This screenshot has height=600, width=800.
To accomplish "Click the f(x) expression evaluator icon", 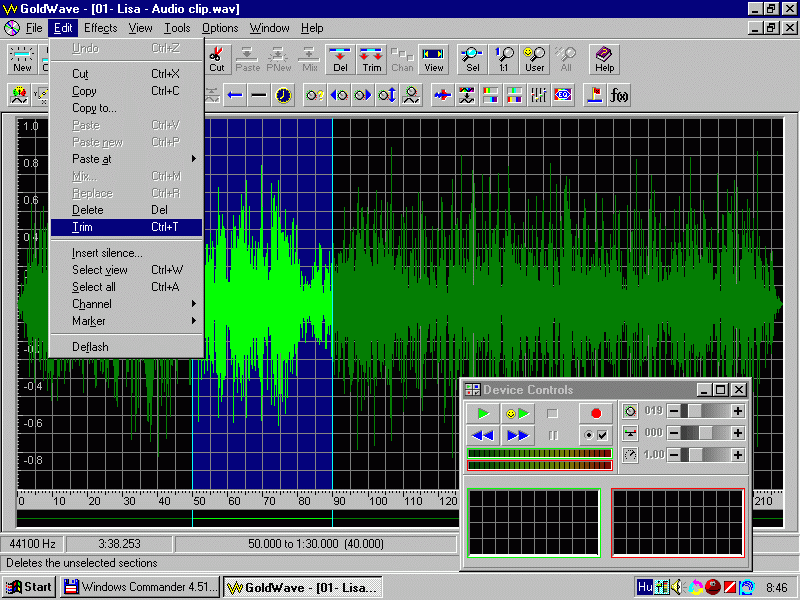I will tap(619, 95).
